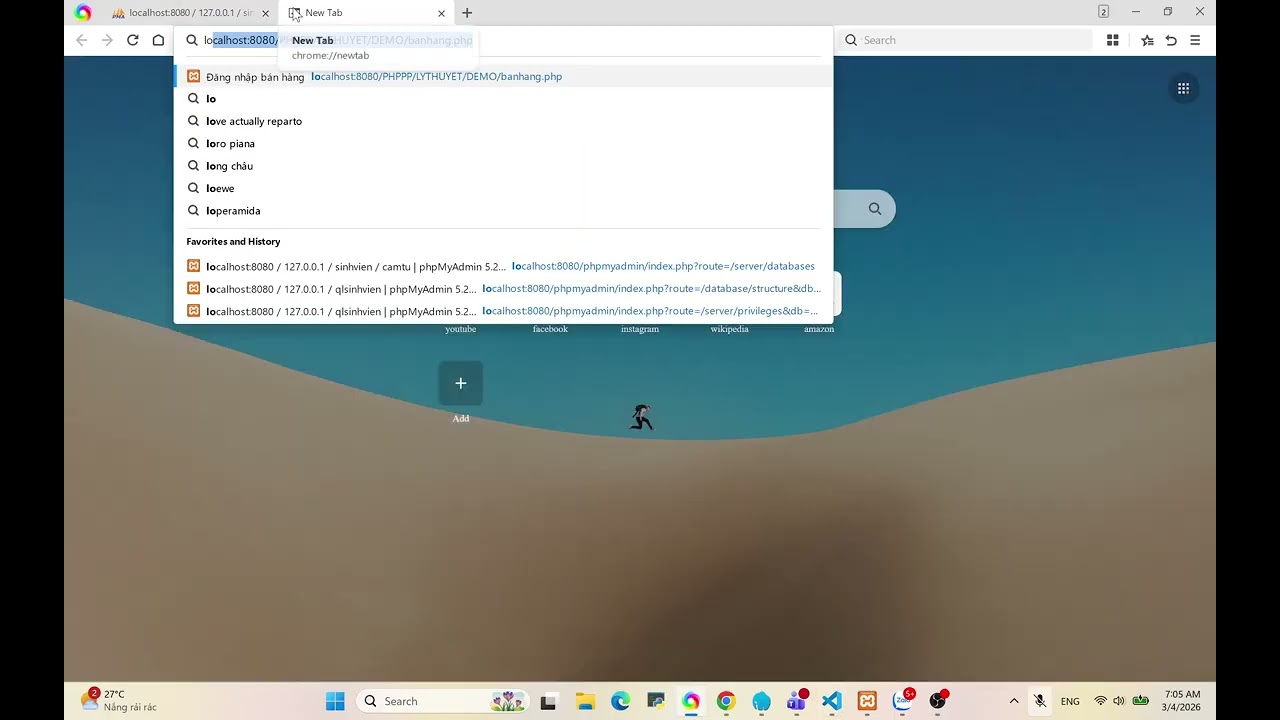The height and width of the screenshot is (720, 1280).
Task: Open the apps dots grid on the new tab page
Action: coord(1183,88)
